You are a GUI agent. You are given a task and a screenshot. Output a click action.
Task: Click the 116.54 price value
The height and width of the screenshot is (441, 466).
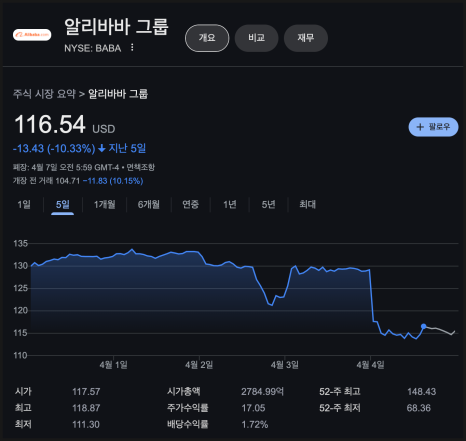(x=50, y=124)
